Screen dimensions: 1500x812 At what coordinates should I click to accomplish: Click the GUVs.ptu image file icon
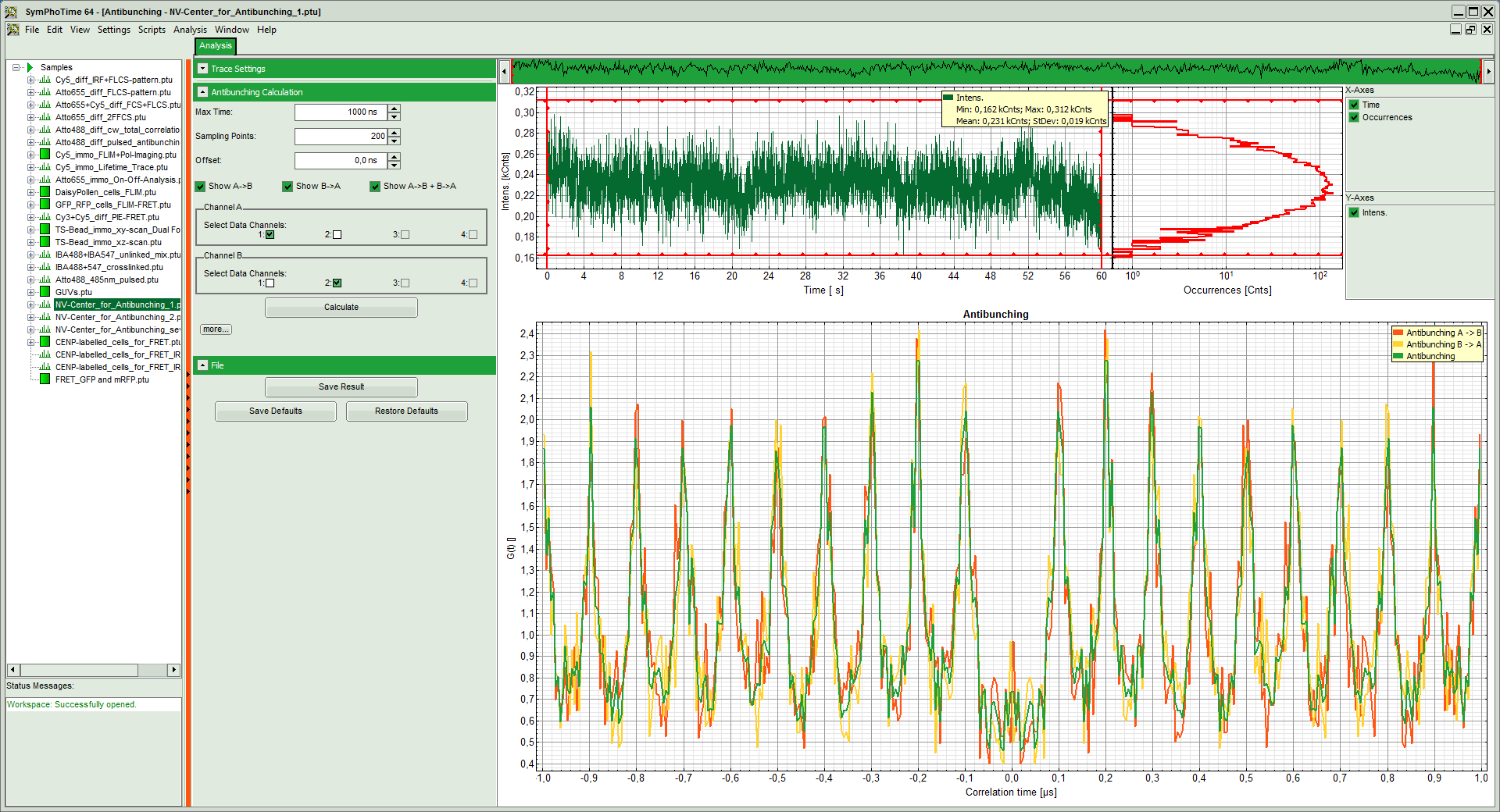[45, 292]
